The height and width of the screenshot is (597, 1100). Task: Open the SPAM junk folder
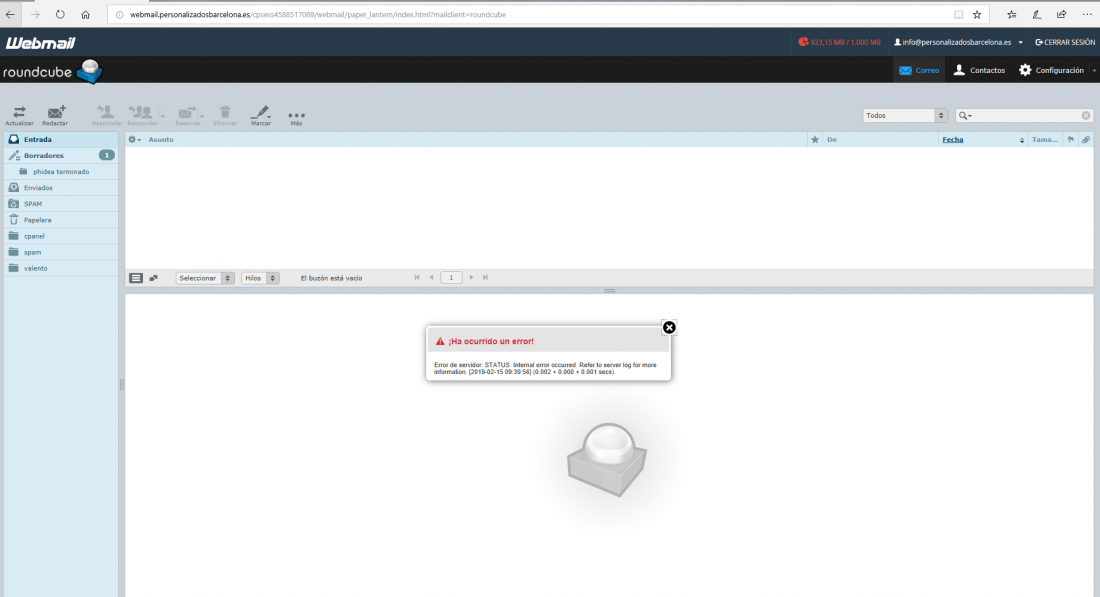click(x=60, y=204)
